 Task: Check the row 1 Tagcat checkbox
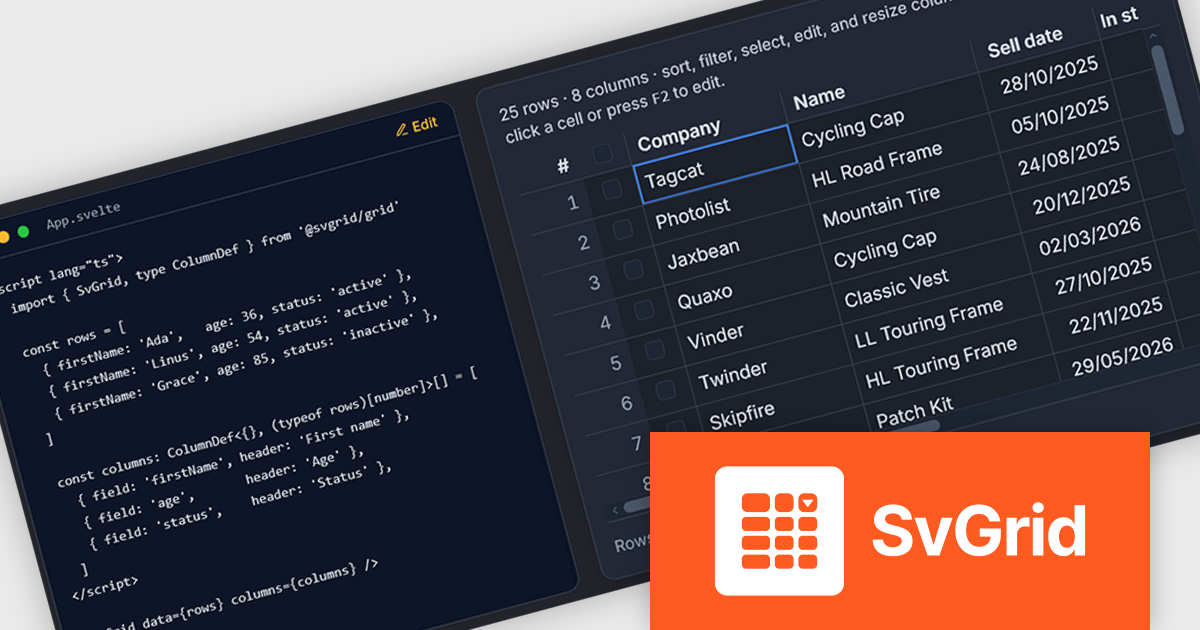click(611, 190)
